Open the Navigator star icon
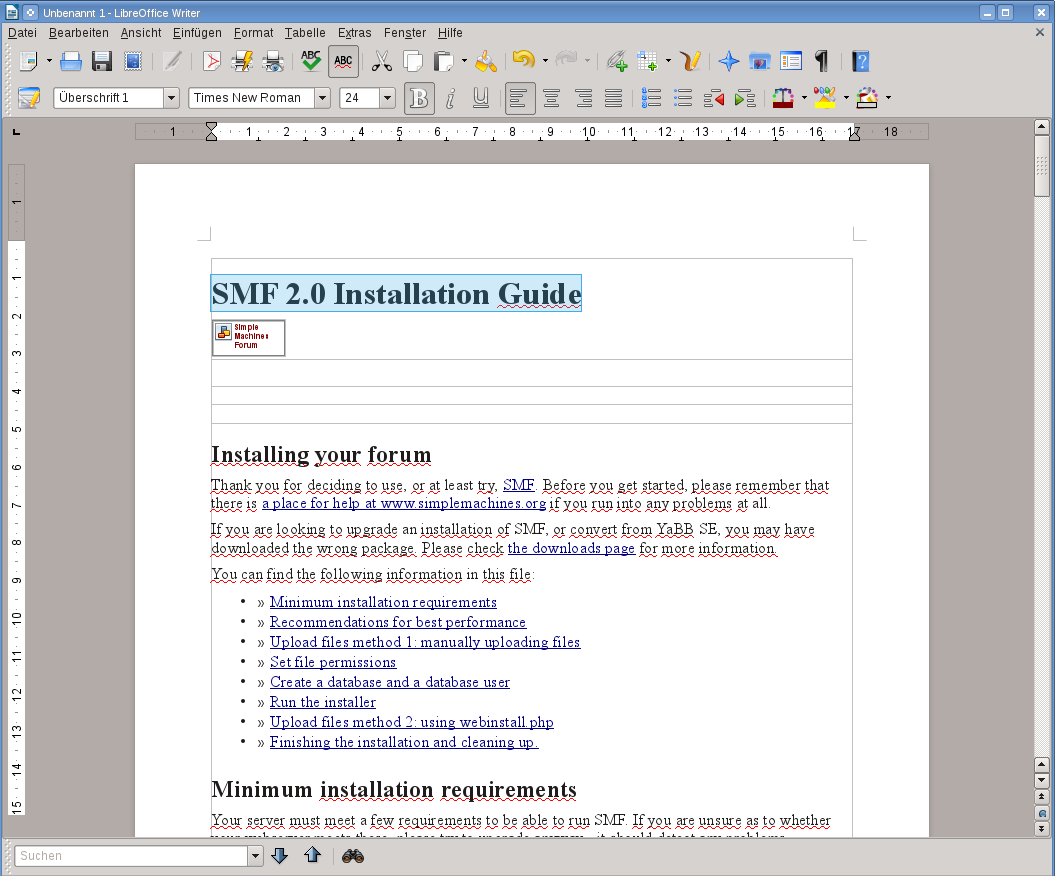The image size is (1055, 876). pyautogui.click(x=729, y=62)
